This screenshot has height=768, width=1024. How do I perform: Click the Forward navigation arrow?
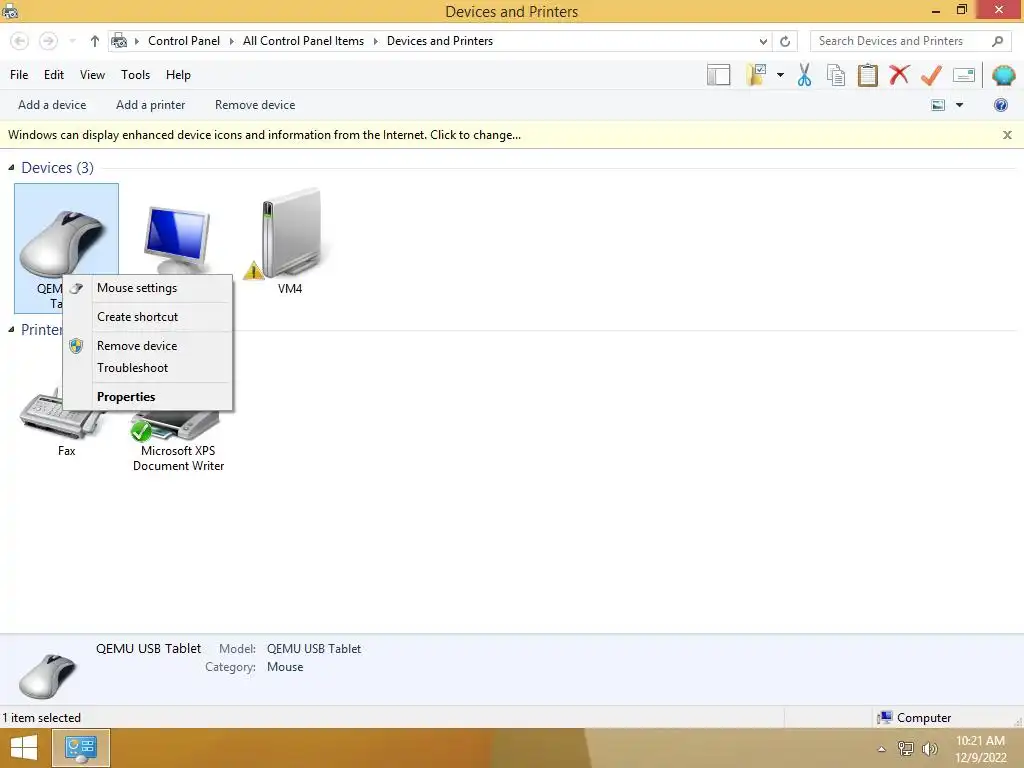48,41
